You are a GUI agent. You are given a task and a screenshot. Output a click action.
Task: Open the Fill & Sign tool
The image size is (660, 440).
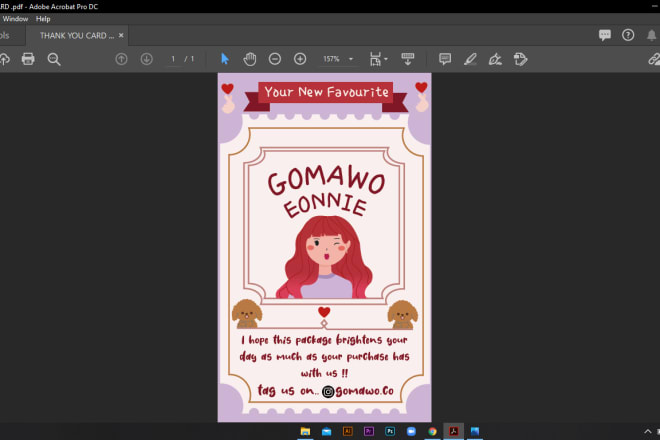click(x=495, y=59)
